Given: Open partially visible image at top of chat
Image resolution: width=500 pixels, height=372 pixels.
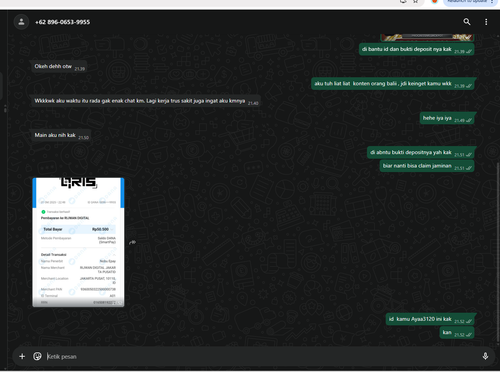Looking at the screenshot, I should [x=427, y=37].
